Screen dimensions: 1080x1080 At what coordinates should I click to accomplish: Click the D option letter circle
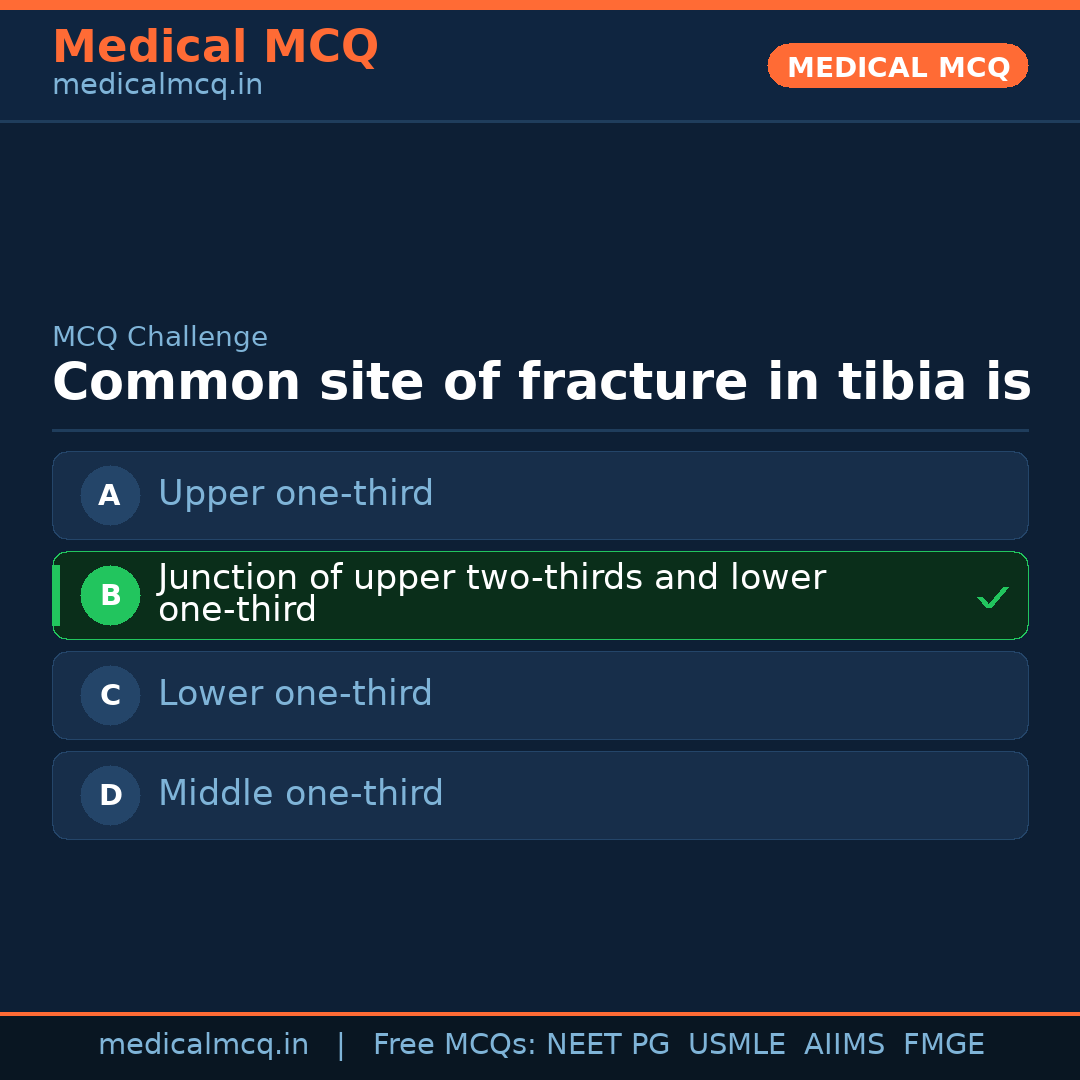pos(110,795)
